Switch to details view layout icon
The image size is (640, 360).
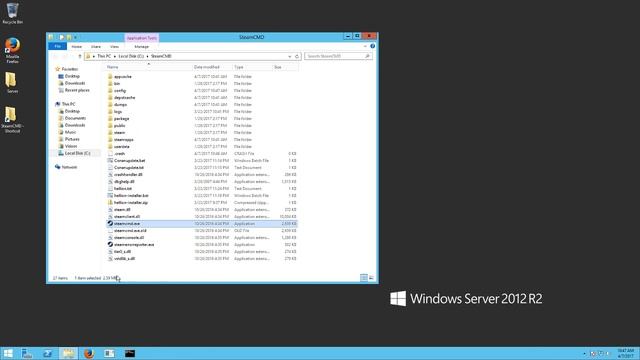(364, 278)
